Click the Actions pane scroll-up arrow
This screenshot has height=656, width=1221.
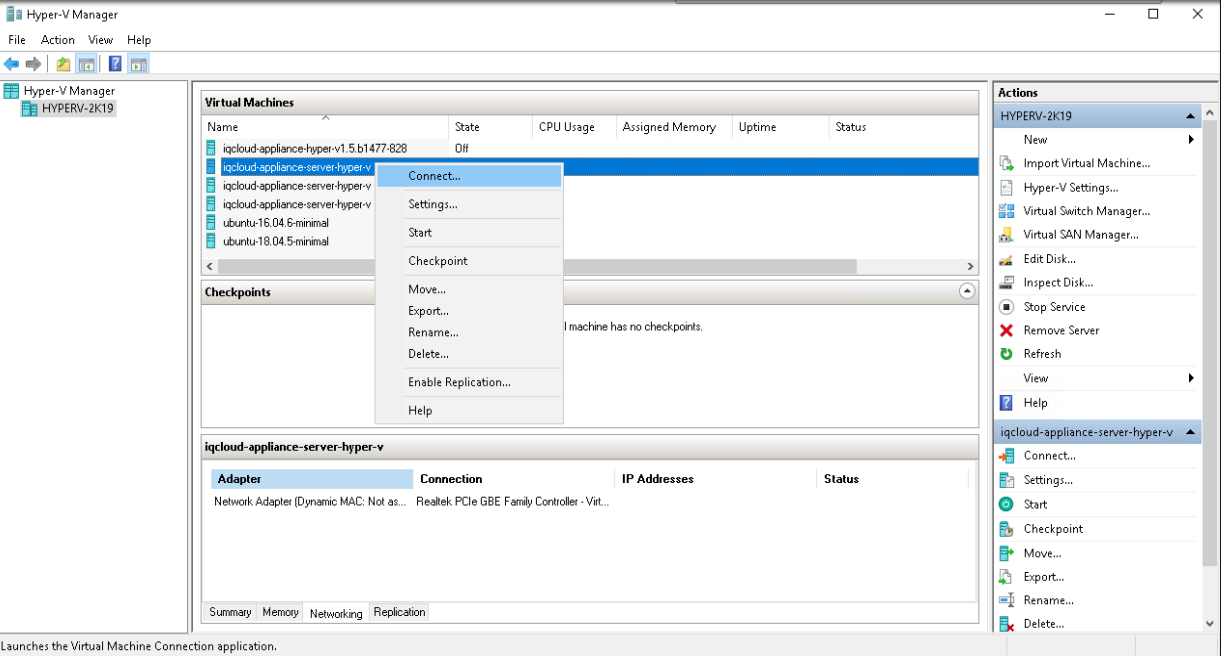pyautogui.click(x=1210, y=113)
